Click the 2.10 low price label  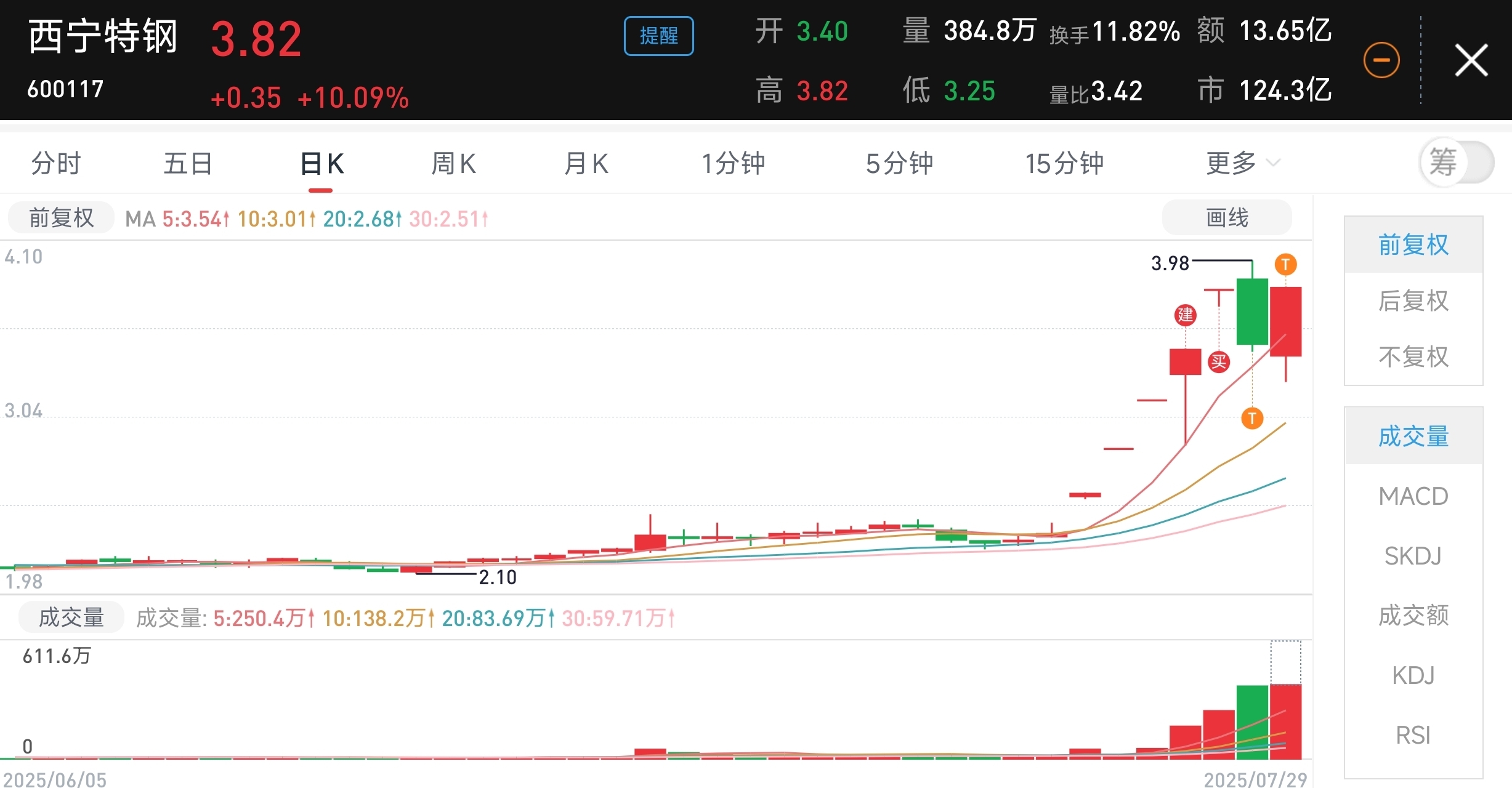point(498,577)
